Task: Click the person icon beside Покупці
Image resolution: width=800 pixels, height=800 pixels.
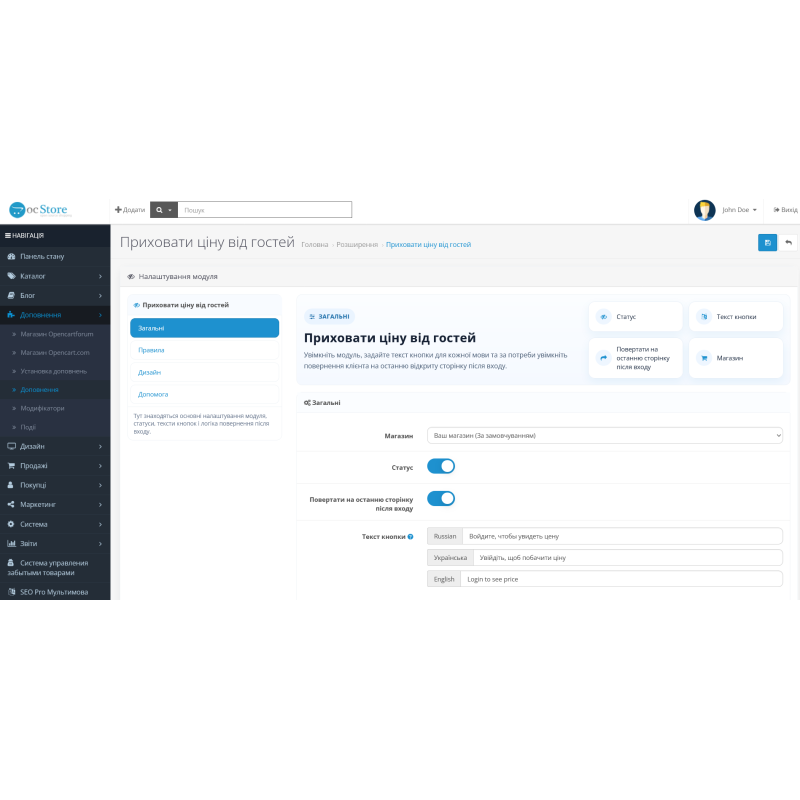Action: pyautogui.click(x=11, y=485)
